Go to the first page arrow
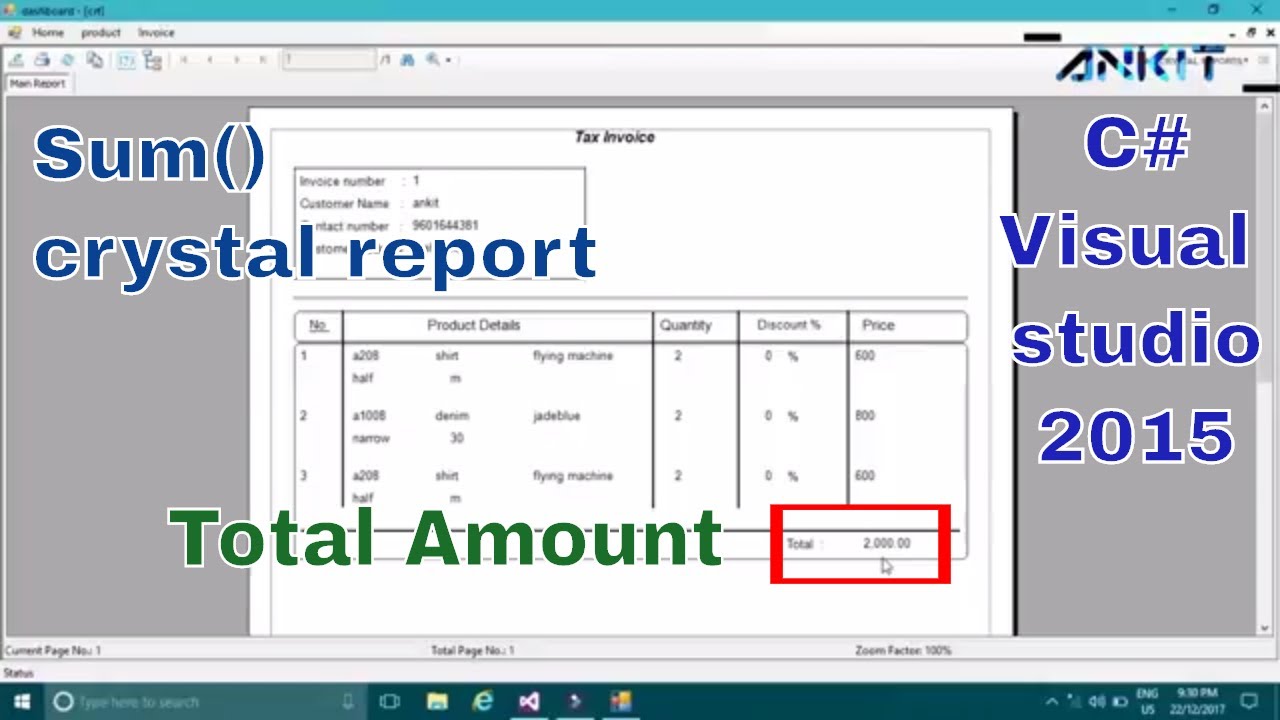Image resolution: width=1280 pixels, height=720 pixels. pyautogui.click(x=184, y=60)
